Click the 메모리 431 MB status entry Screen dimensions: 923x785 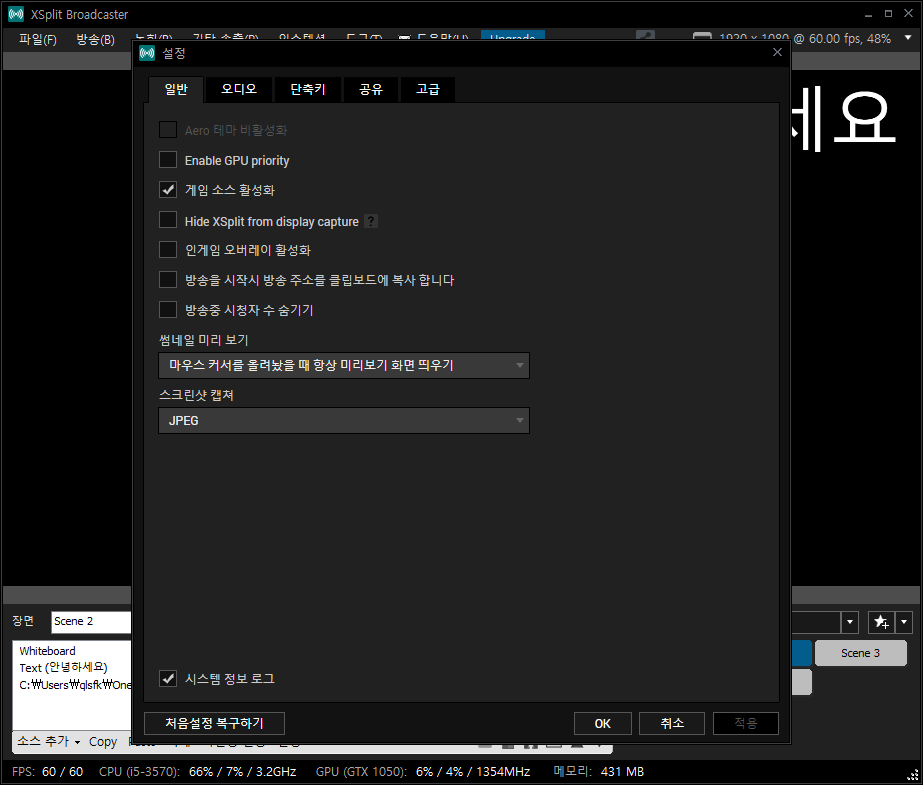599,771
